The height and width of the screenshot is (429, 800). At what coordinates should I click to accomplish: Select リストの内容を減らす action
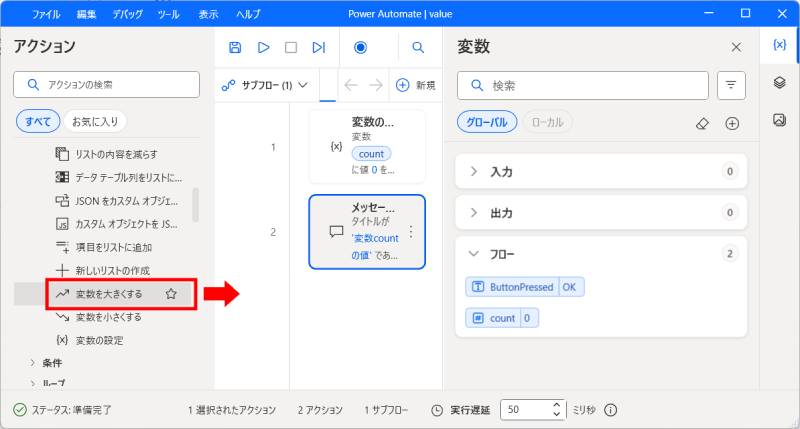106,154
